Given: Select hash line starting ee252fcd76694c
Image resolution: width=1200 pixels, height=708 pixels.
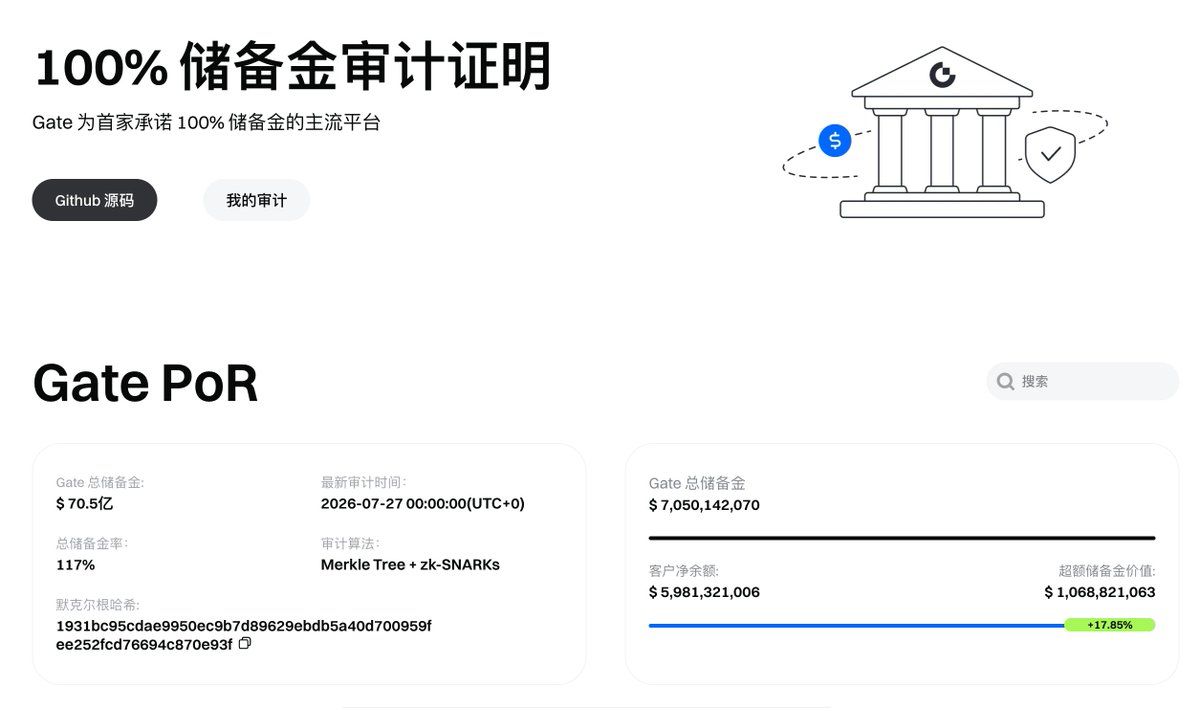Looking at the screenshot, I should point(144,645).
